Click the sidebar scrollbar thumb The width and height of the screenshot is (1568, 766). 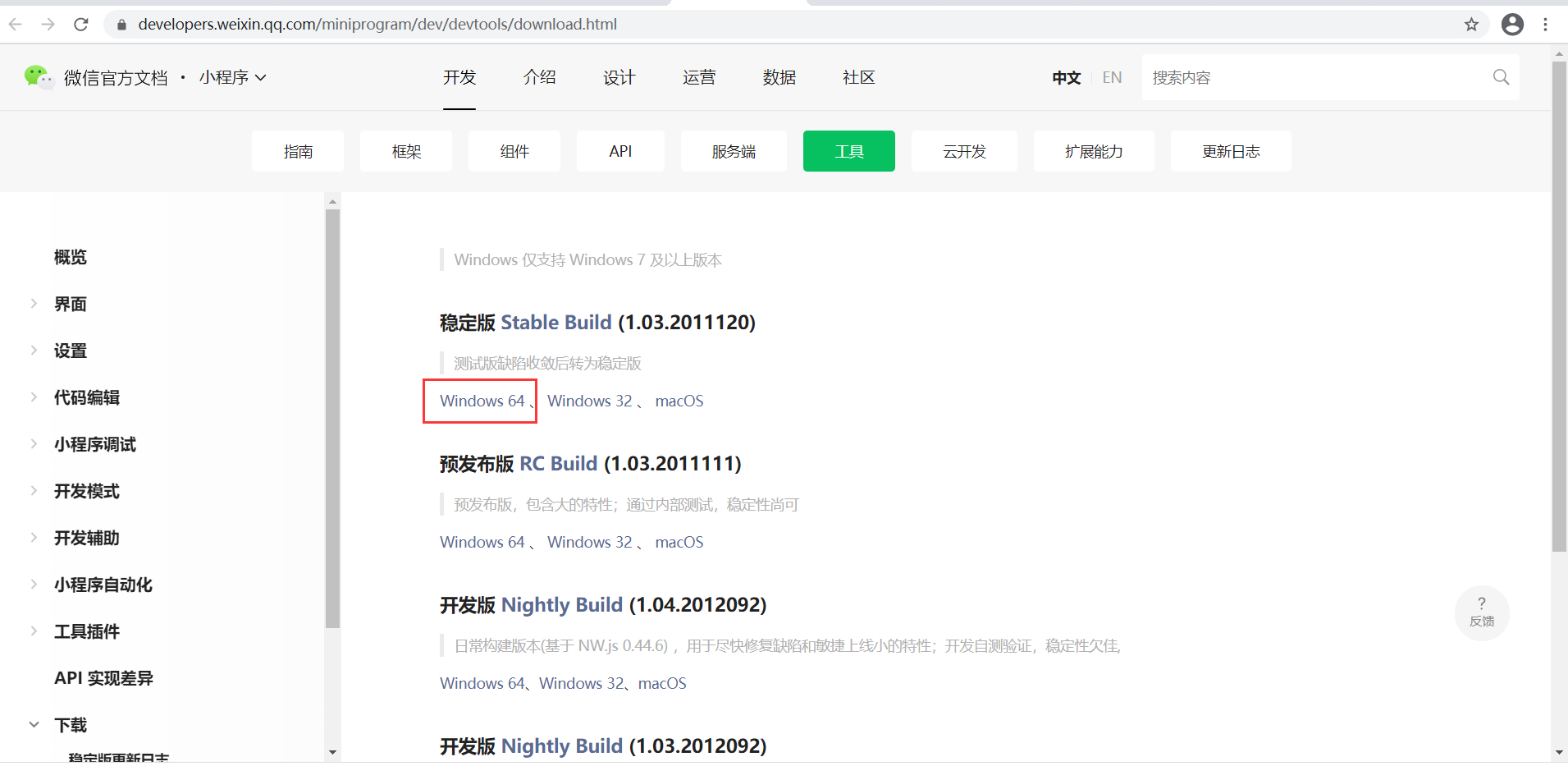[x=332, y=419]
